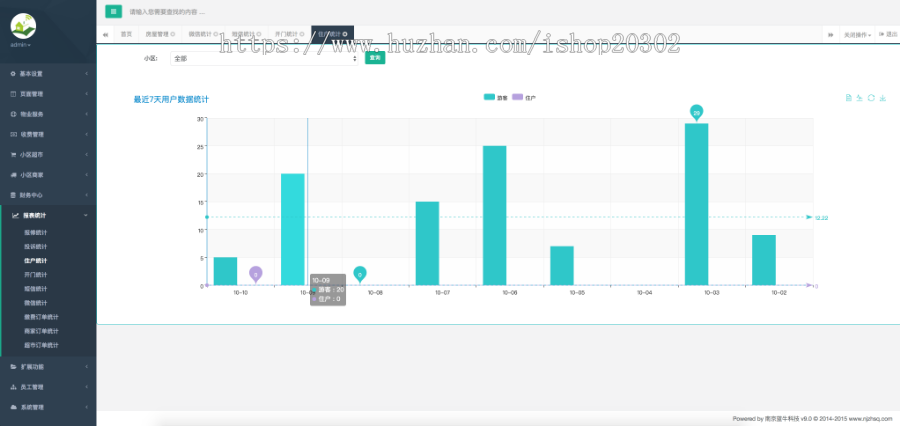Switch chart type using line chart icon
900x426 pixels.
[860, 98]
